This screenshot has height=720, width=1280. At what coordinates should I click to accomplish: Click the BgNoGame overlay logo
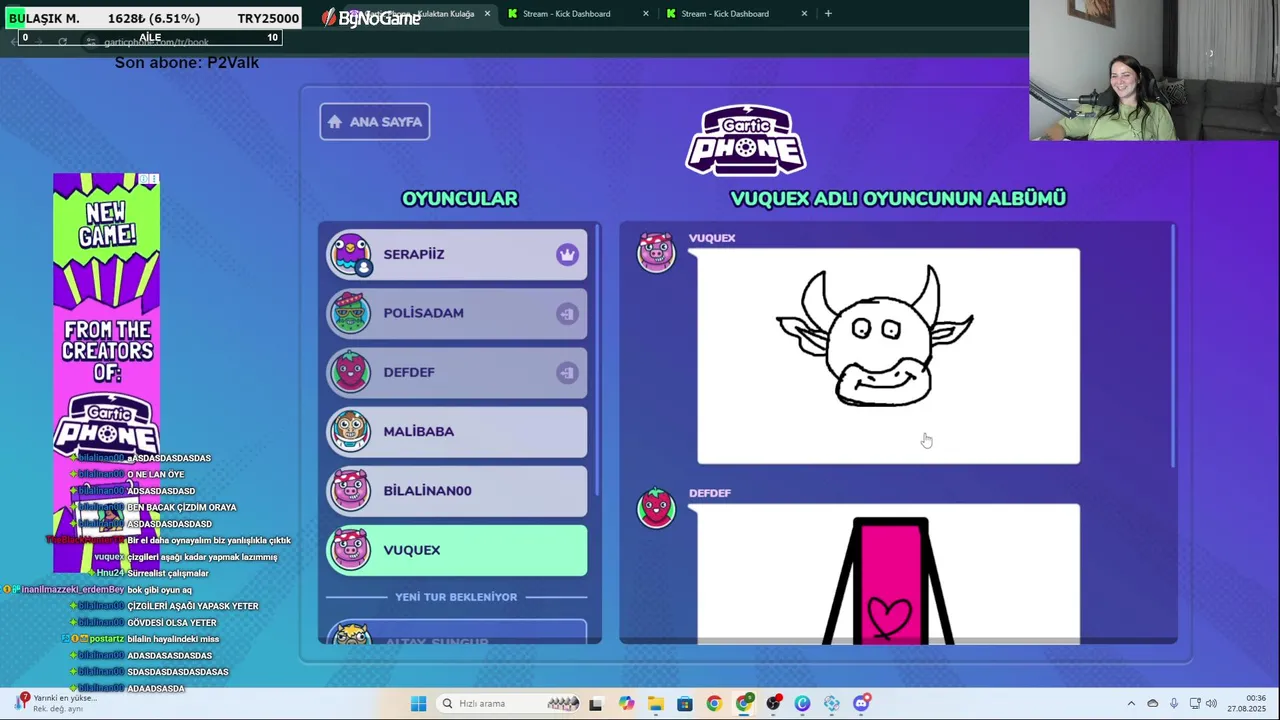tap(371, 18)
